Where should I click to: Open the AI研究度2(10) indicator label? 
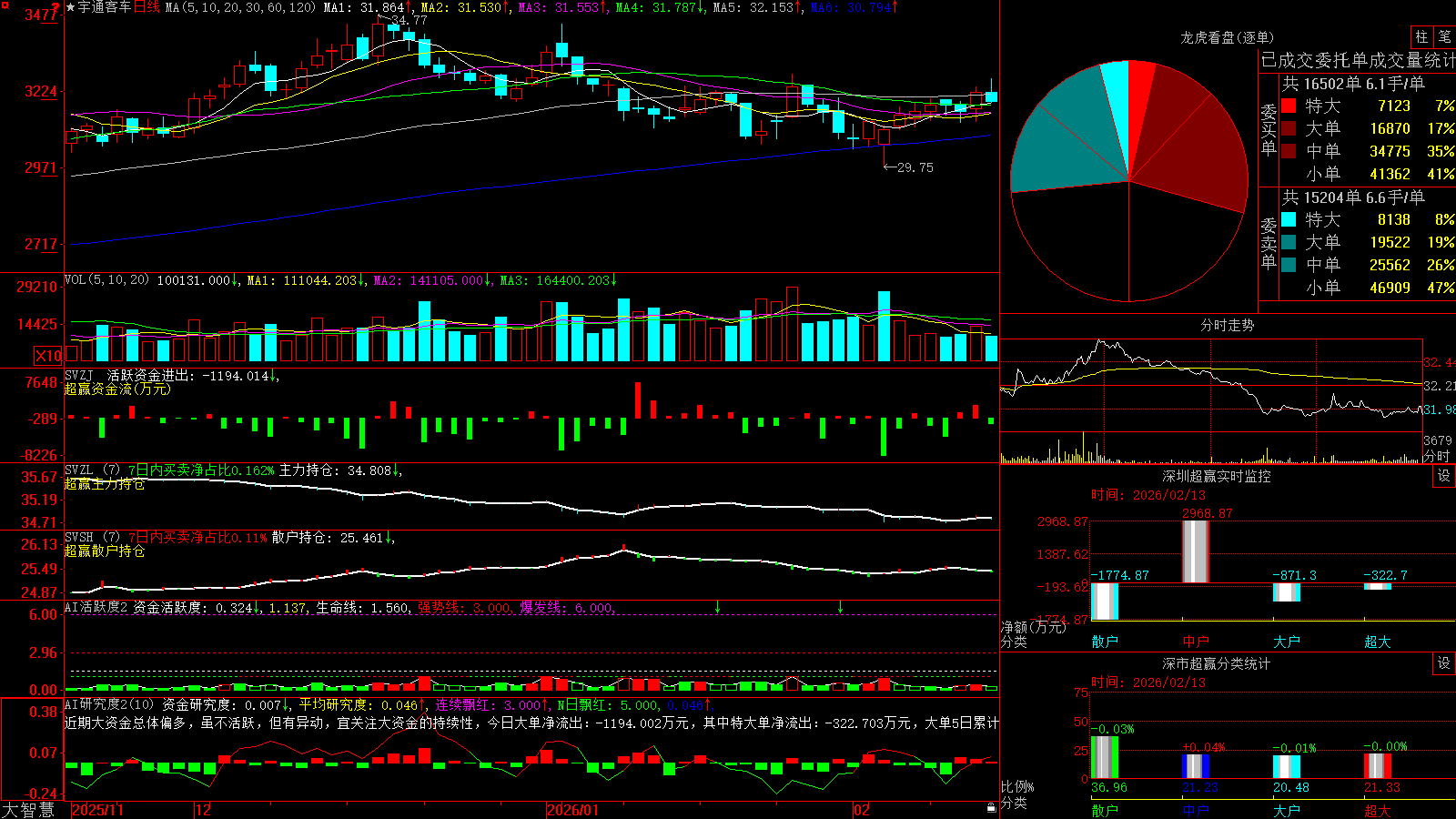point(109,704)
